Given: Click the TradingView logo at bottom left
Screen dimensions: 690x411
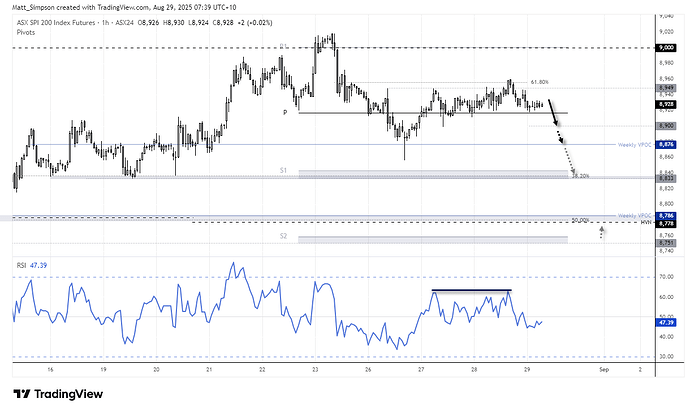Looking at the screenshot, I should [x=58, y=394].
